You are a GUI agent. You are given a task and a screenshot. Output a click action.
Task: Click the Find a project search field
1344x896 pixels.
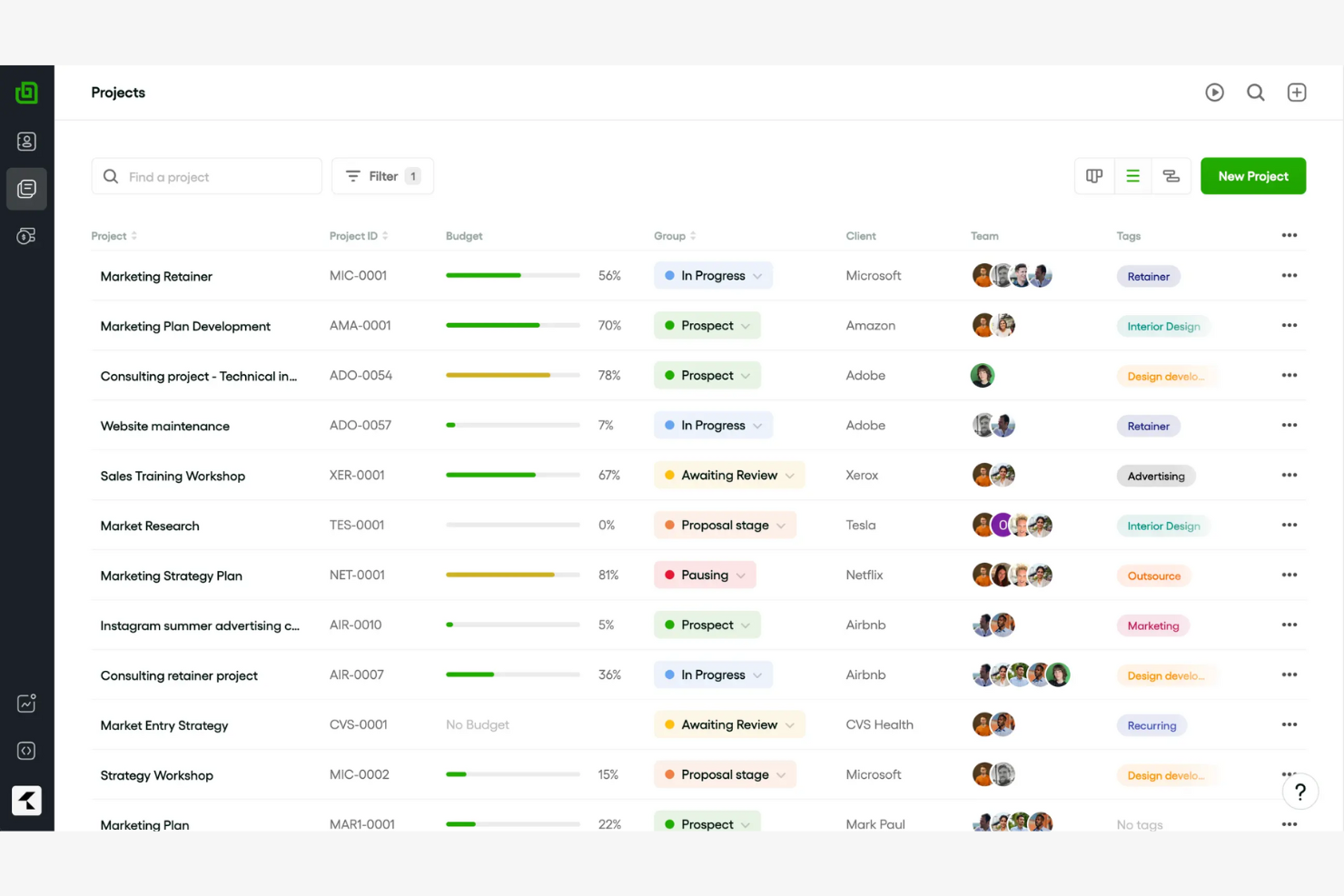(x=206, y=175)
